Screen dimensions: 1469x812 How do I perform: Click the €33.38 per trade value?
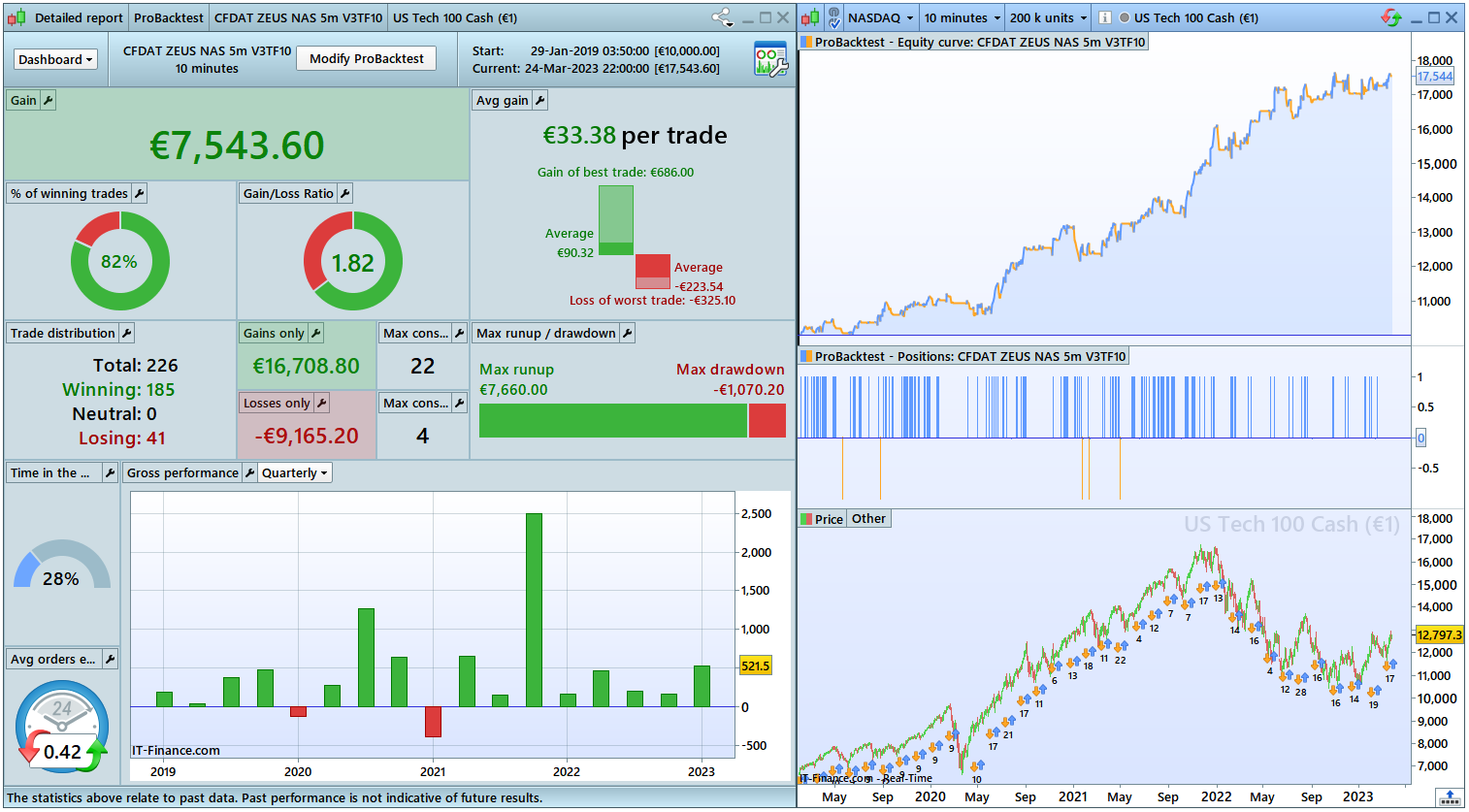pyautogui.click(x=635, y=136)
